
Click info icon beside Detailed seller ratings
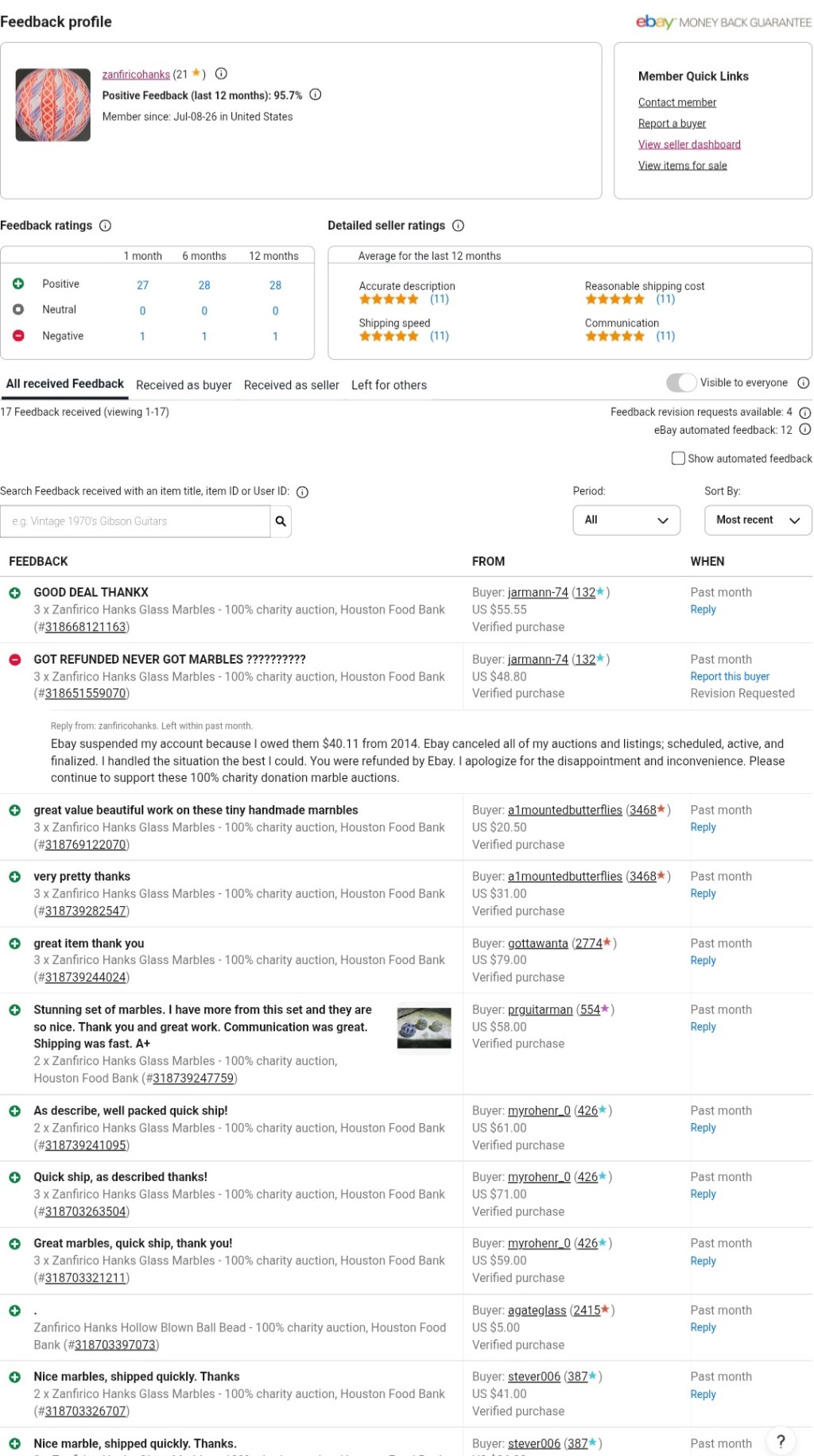[458, 226]
